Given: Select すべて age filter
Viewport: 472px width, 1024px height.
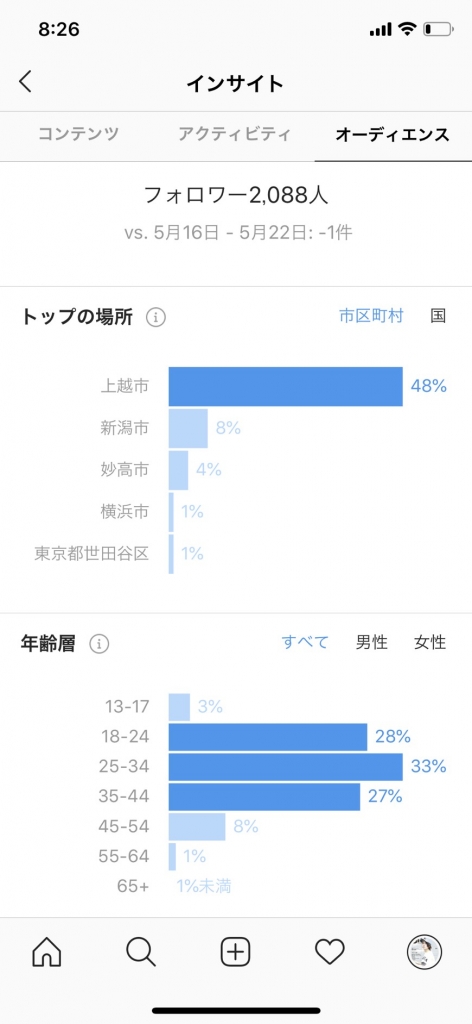Looking at the screenshot, I should (x=305, y=642).
